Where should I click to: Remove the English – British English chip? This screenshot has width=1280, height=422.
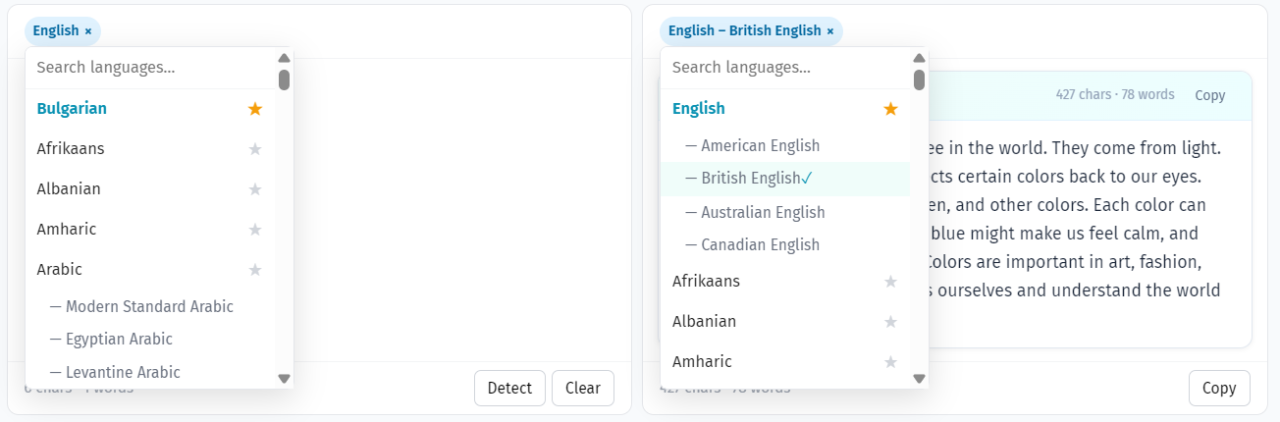830,31
